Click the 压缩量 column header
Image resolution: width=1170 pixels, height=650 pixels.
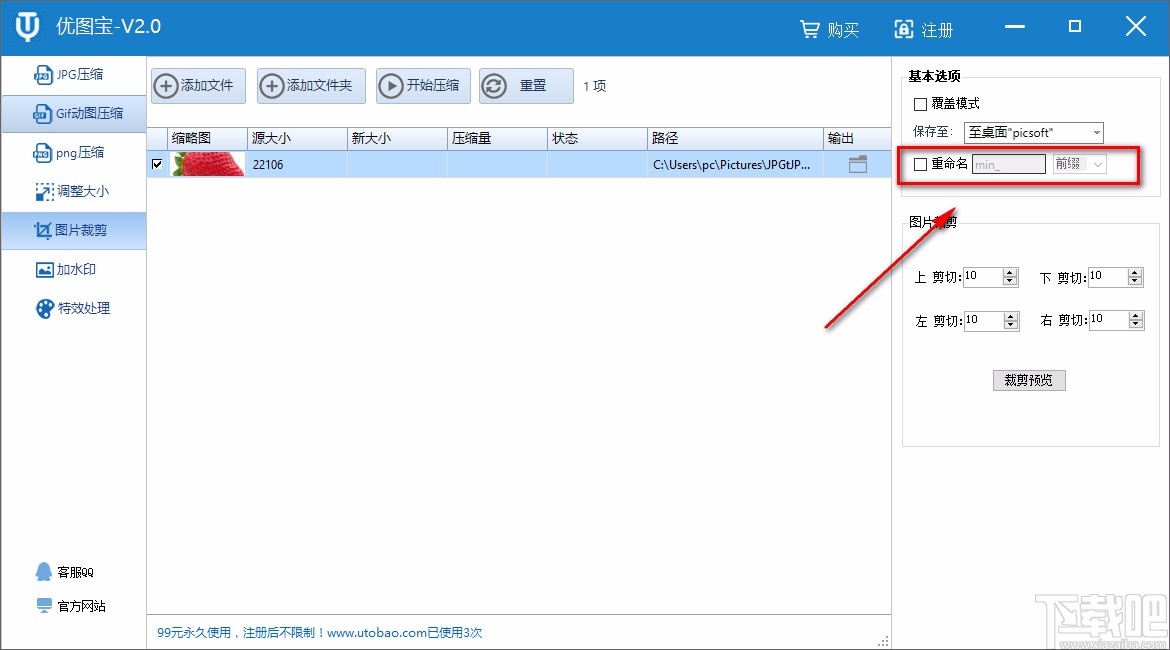tap(497, 138)
